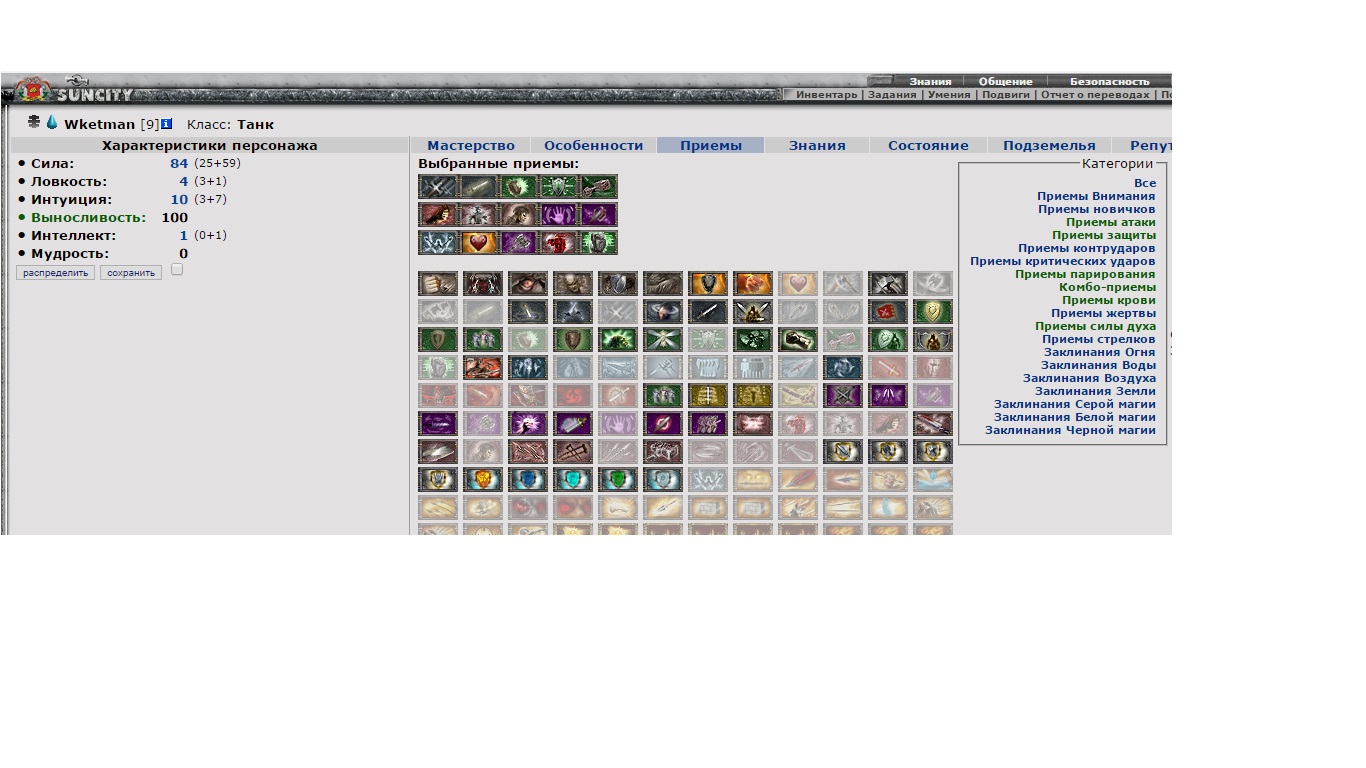Go to Задания in the top bar
The image size is (1366, 768).
click(892, 95)
